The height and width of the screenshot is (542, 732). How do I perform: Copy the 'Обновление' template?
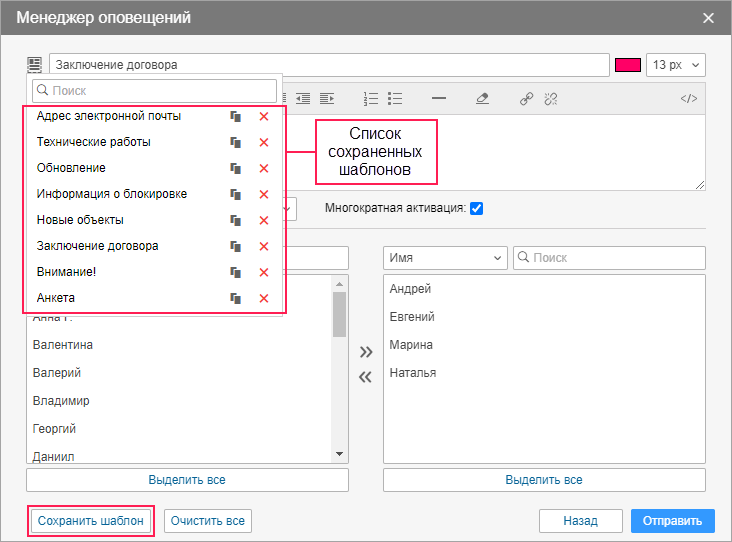tap(236, 169)
